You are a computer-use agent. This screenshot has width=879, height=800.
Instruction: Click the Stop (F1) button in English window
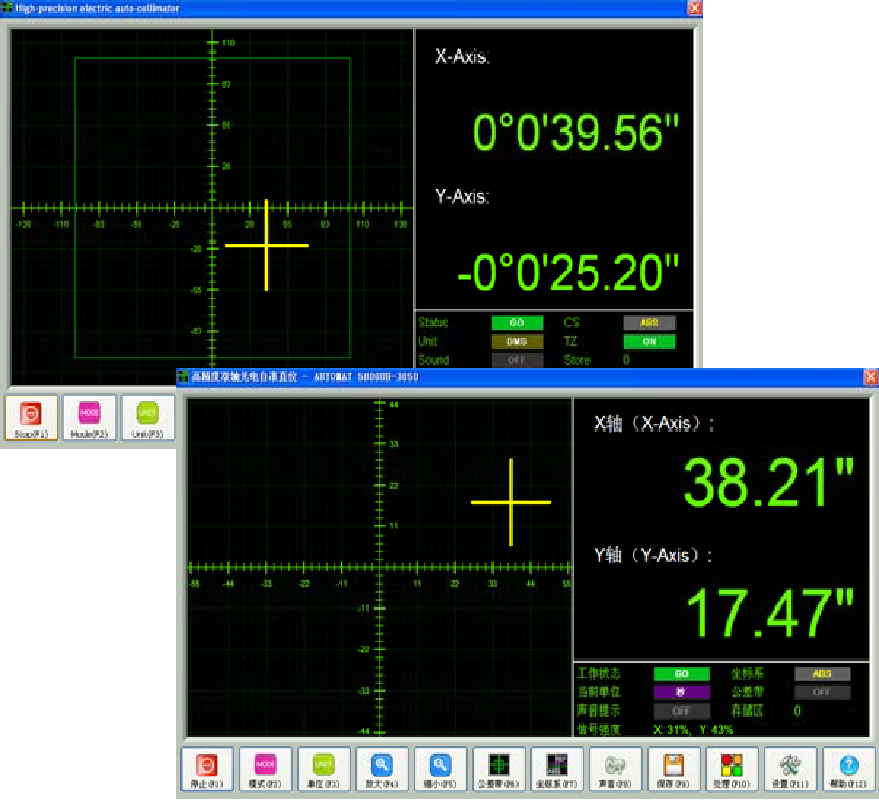pyautogui.click(x=31, y=418)
